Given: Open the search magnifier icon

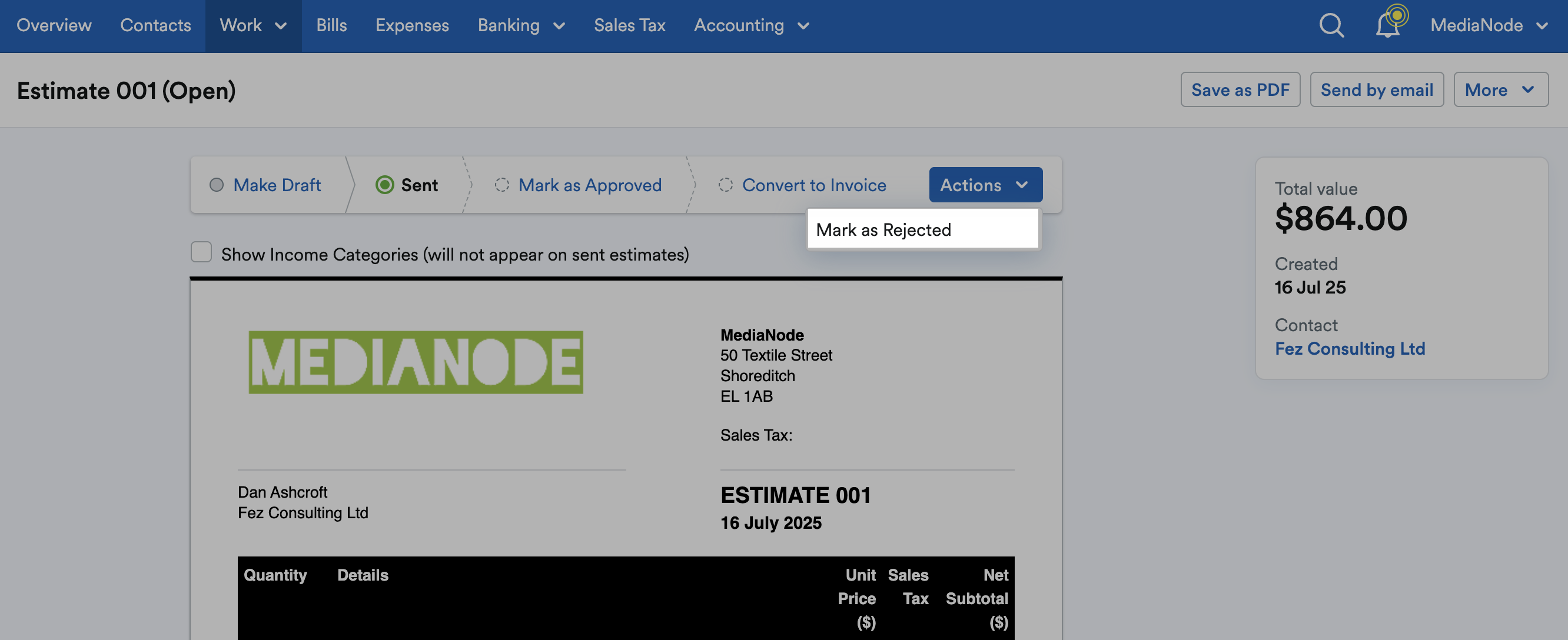Looking at the screenshot, I should (1331, 25).
